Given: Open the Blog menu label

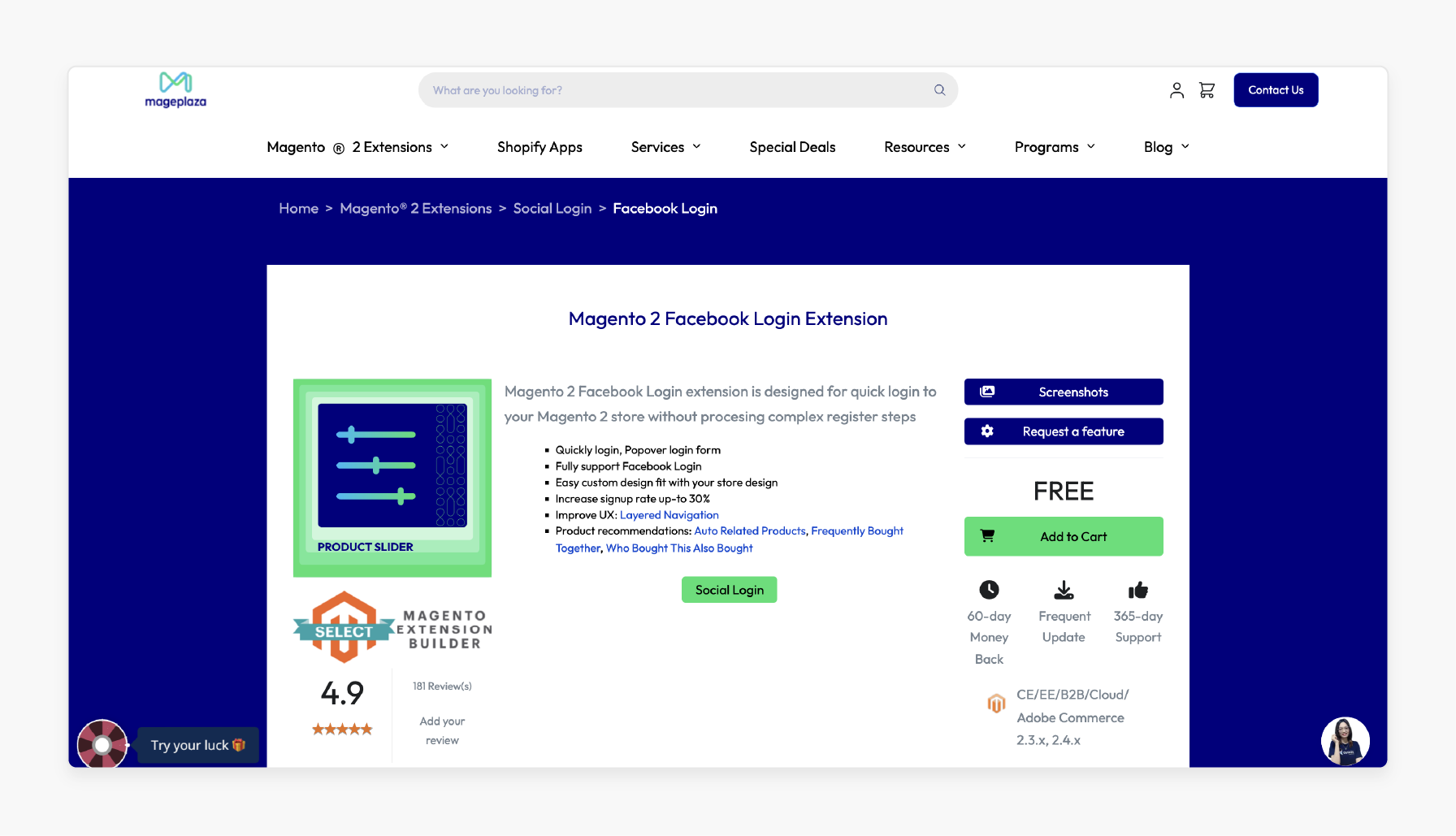Looking at the screenshot, I should click(1158, 147).
